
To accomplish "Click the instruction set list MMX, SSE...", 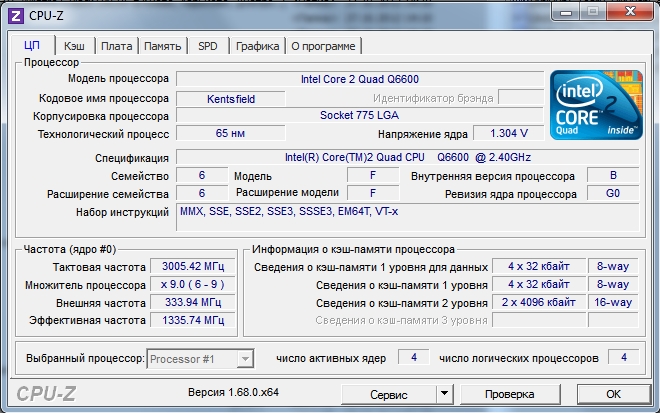I will pyautogui.click(x=407, y=217).
